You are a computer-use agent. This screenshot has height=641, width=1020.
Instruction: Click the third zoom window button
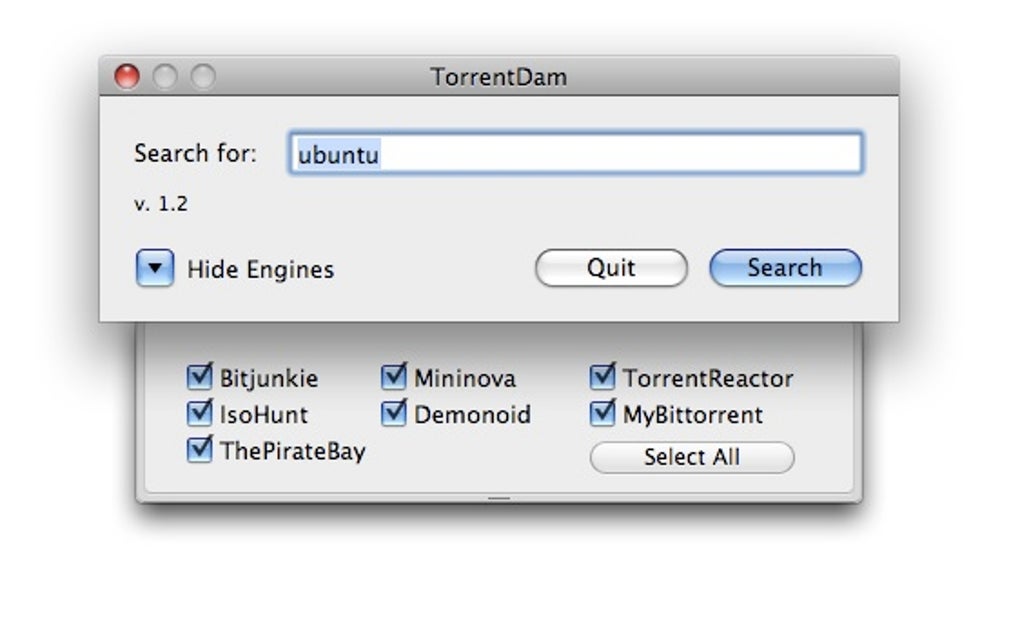click(x=203, y=76)
